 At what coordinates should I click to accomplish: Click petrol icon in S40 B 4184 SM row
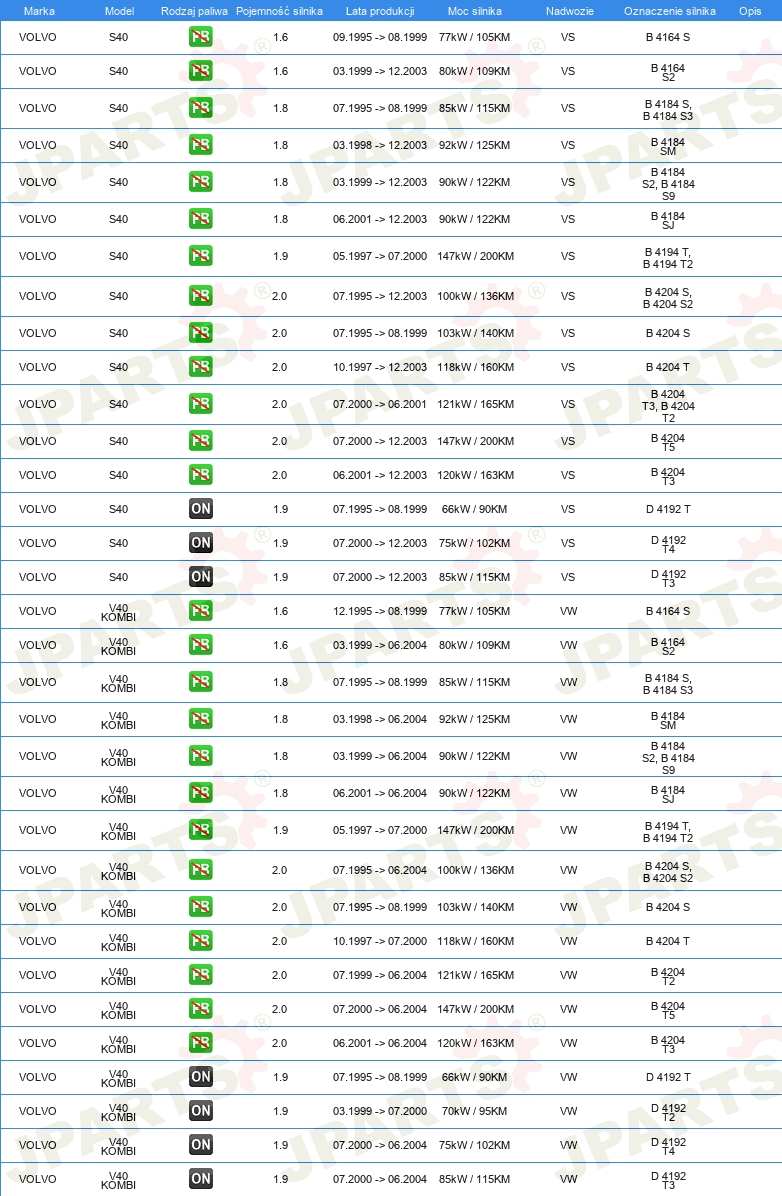tap(201, 145)
